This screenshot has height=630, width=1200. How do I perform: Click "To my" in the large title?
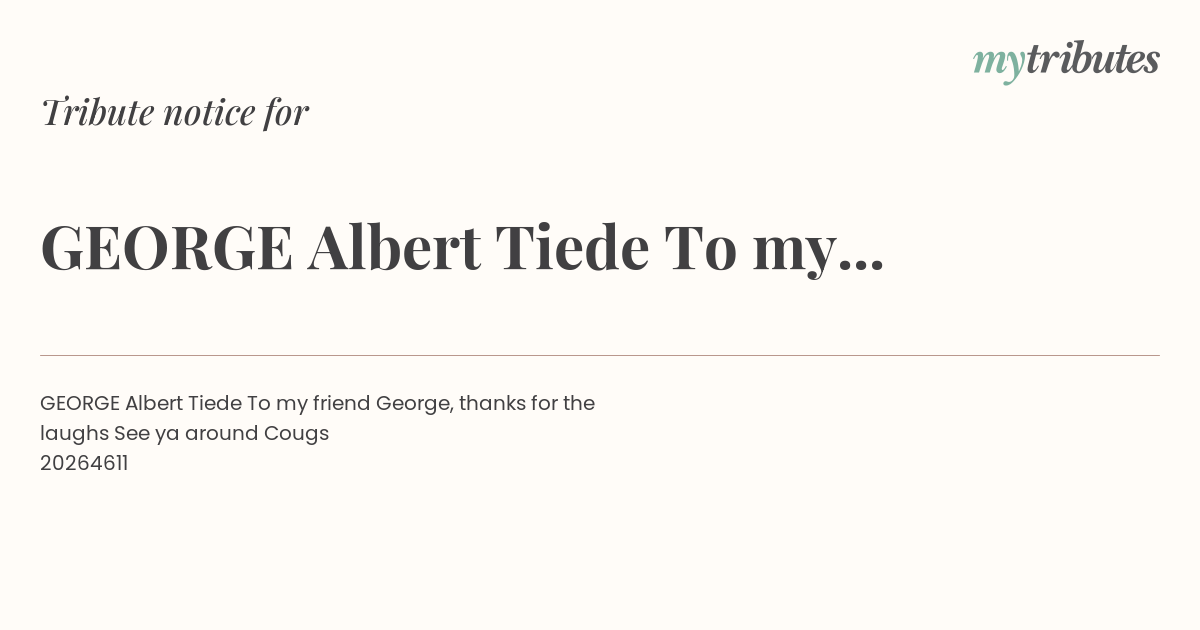click(749, 251)
